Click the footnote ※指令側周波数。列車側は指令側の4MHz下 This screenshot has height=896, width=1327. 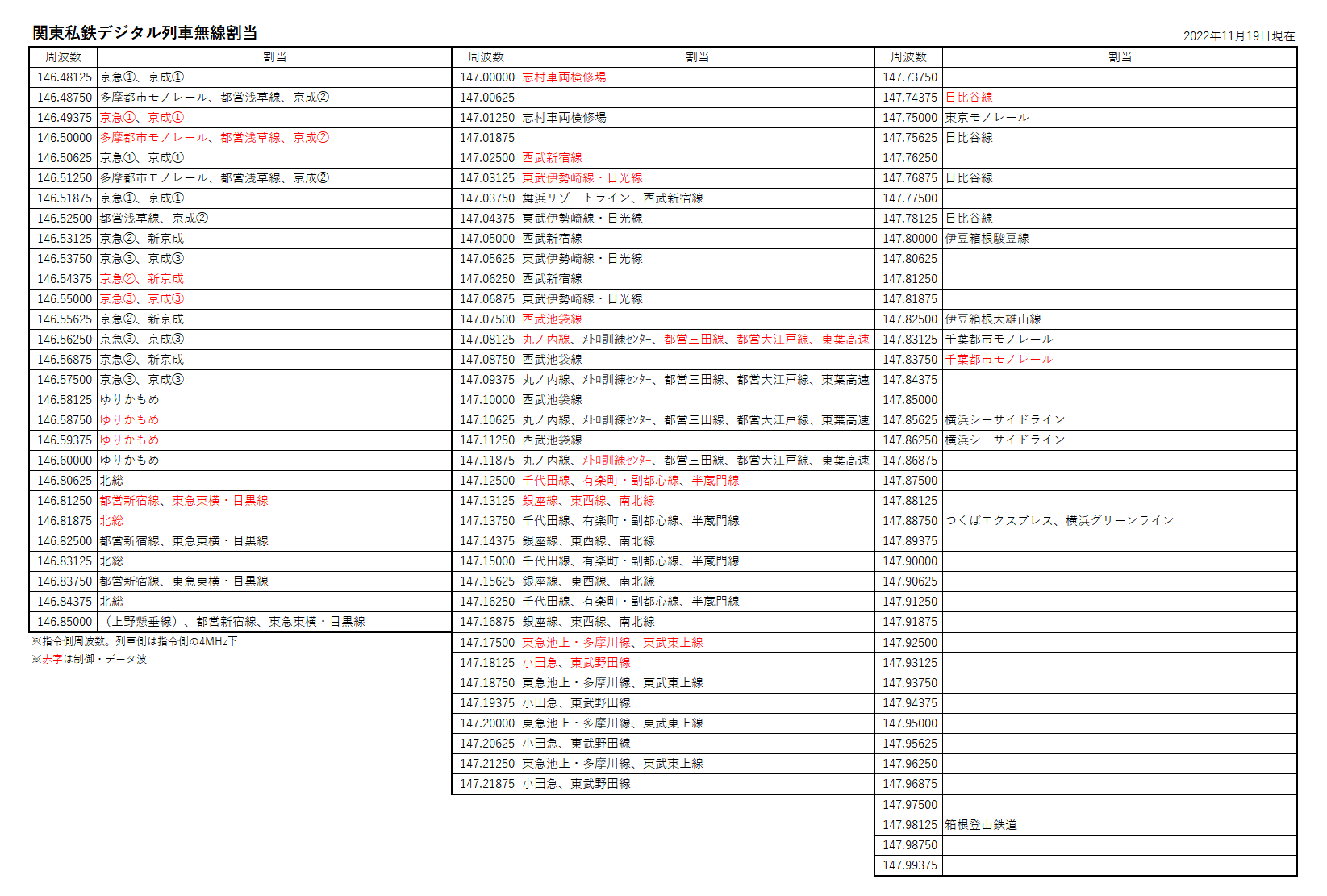135,642
